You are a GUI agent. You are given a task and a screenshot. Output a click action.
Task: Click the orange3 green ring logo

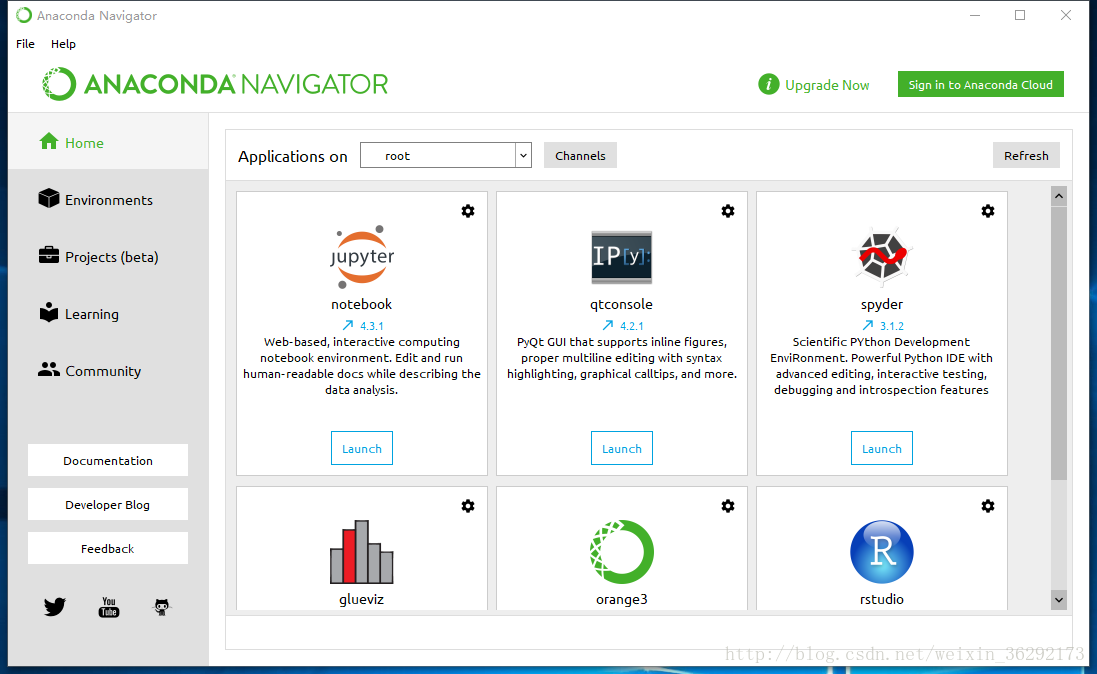[x=621, y=552]
